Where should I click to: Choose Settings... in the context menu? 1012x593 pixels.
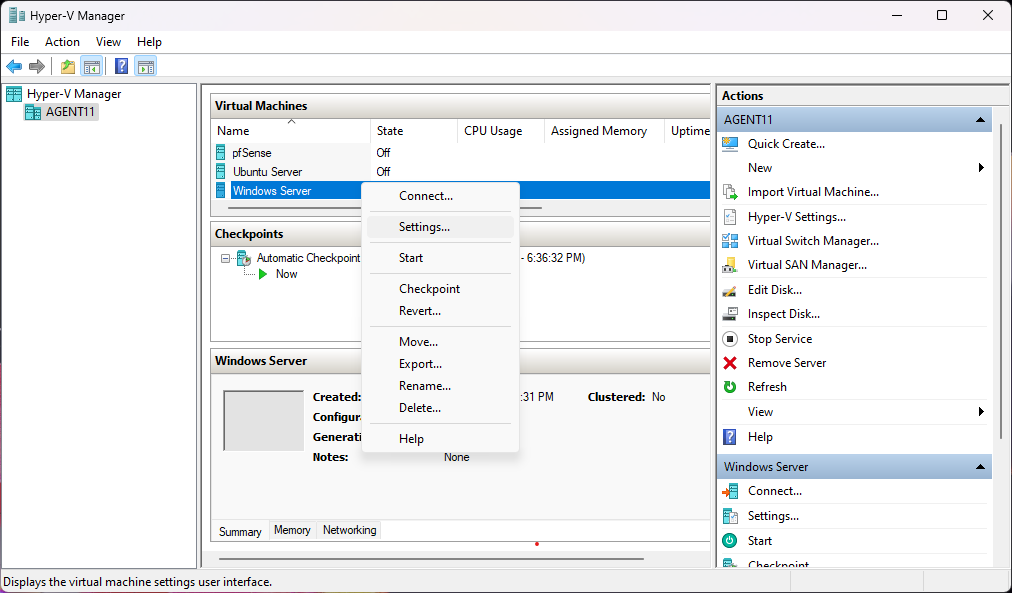point(424,227)
